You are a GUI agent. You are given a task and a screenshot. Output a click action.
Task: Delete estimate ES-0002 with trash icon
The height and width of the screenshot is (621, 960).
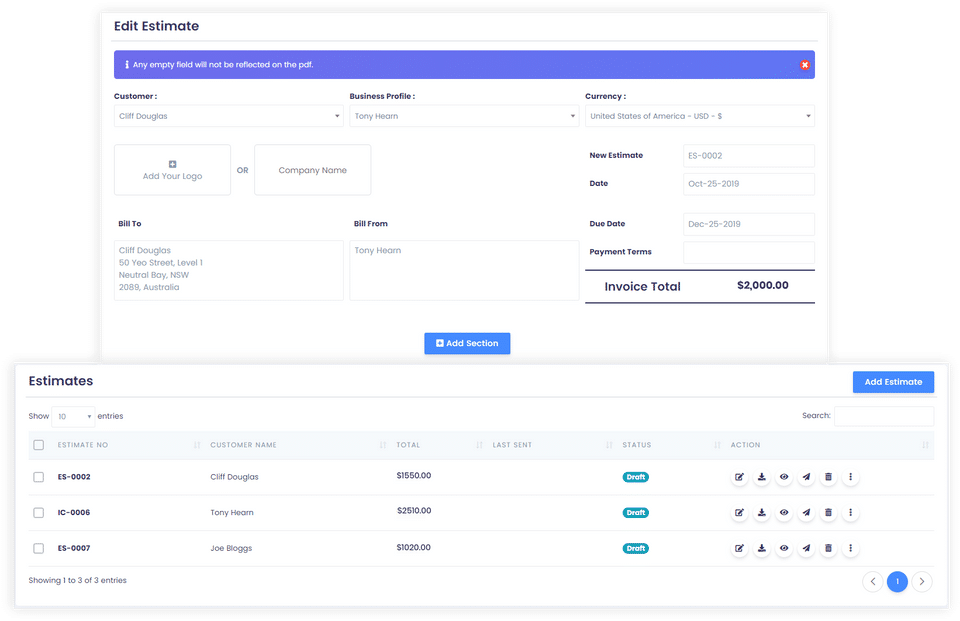point(828,477)
